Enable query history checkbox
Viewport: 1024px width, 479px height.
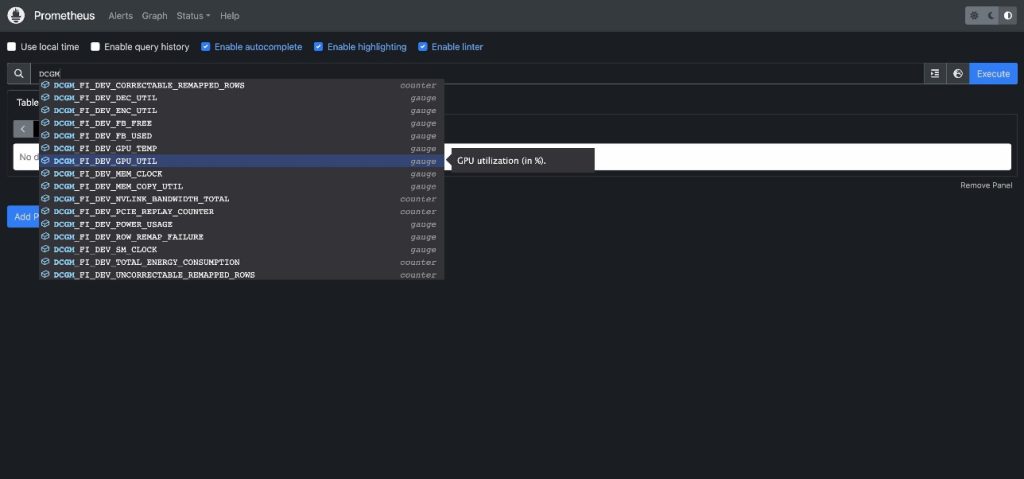pos(95,47)
